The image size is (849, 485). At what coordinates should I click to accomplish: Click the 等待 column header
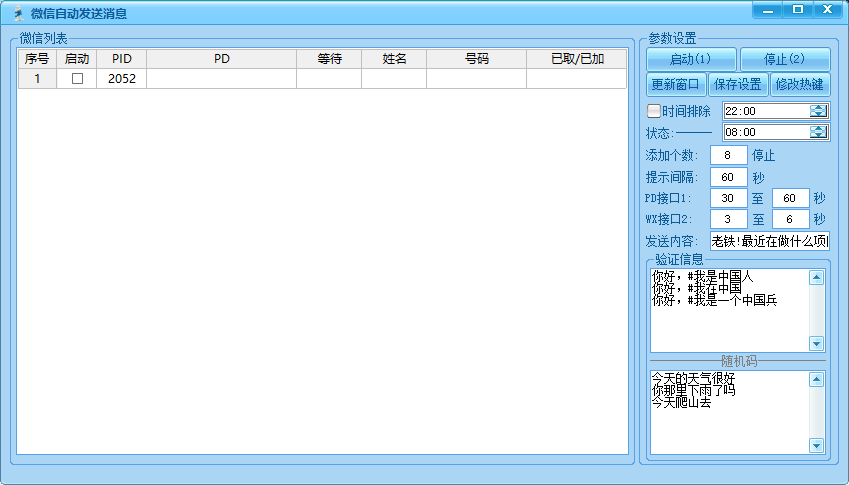329,58
